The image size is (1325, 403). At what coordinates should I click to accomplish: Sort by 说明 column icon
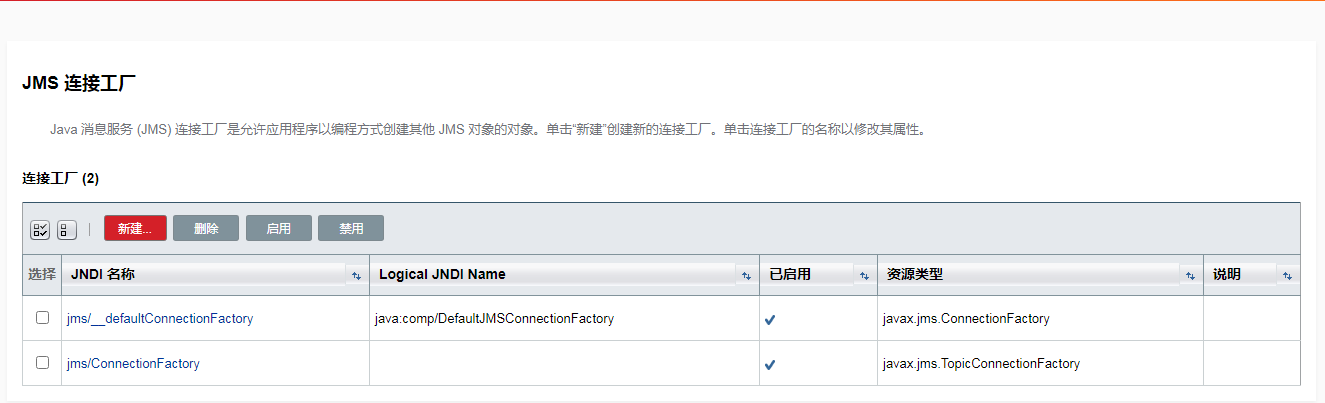(x=1287, y=275)
